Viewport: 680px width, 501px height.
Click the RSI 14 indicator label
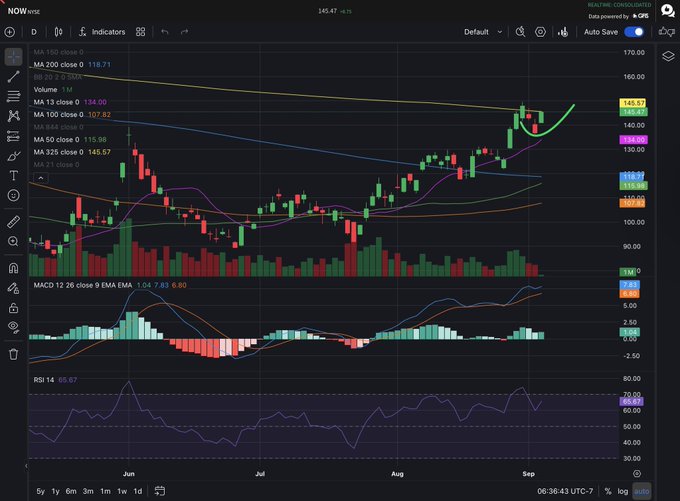coord(44,380)
